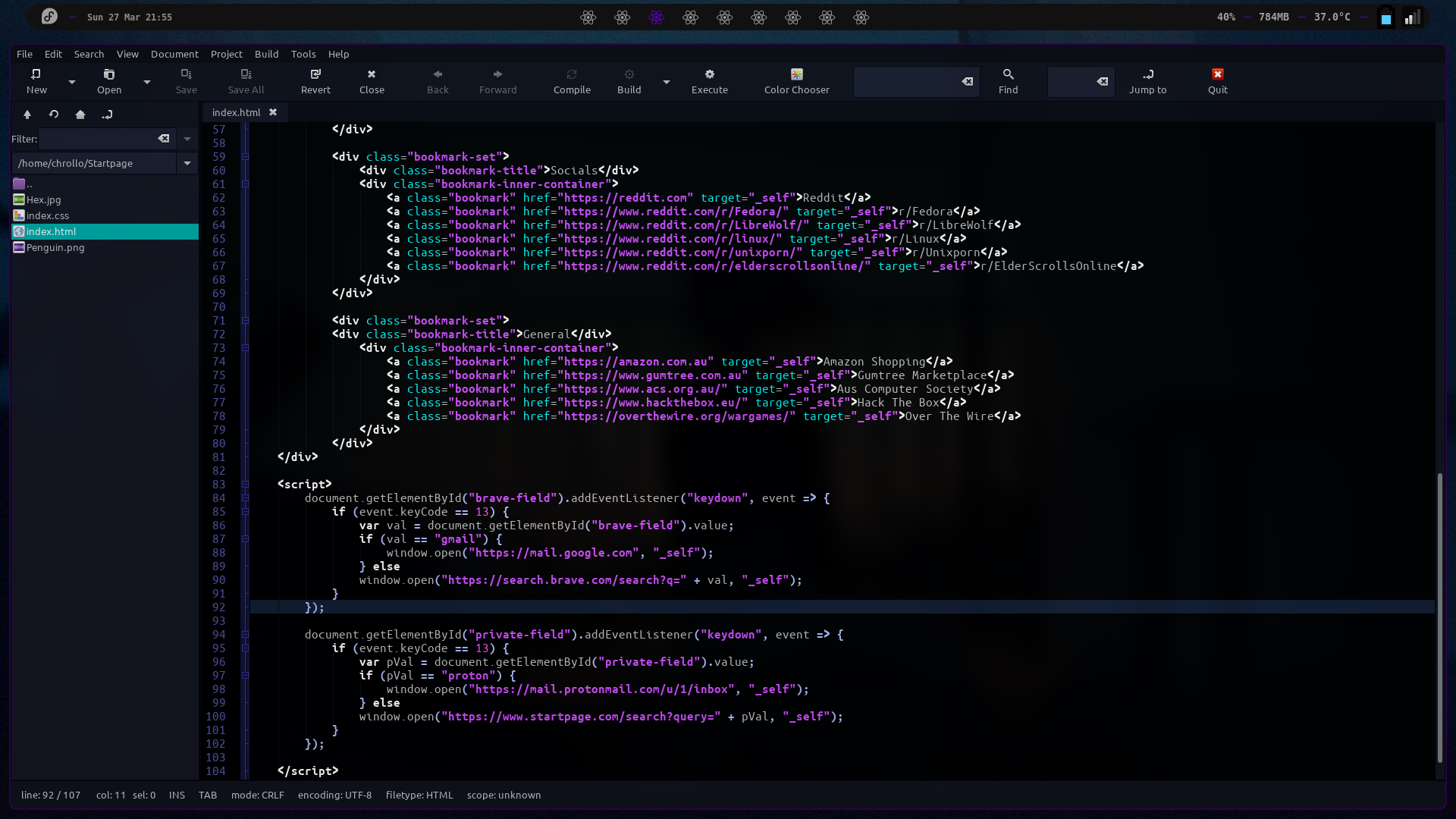The image size is (1456, 819).
Task: Expand the /home/chrollo/Startpage path dropdown
Action: pyautogui.click(x=187, y=163)
